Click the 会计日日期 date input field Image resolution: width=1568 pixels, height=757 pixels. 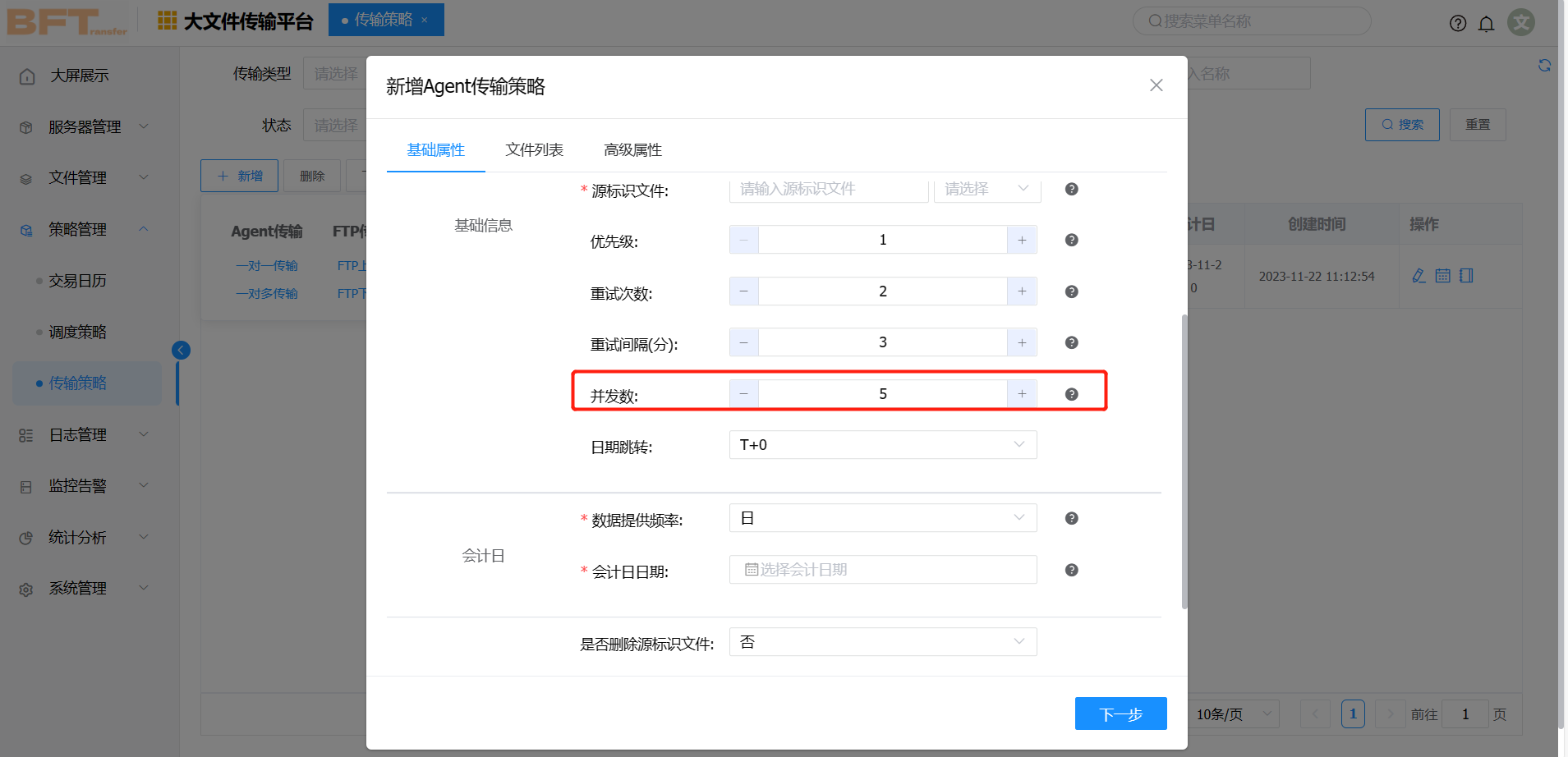(882, 570)
